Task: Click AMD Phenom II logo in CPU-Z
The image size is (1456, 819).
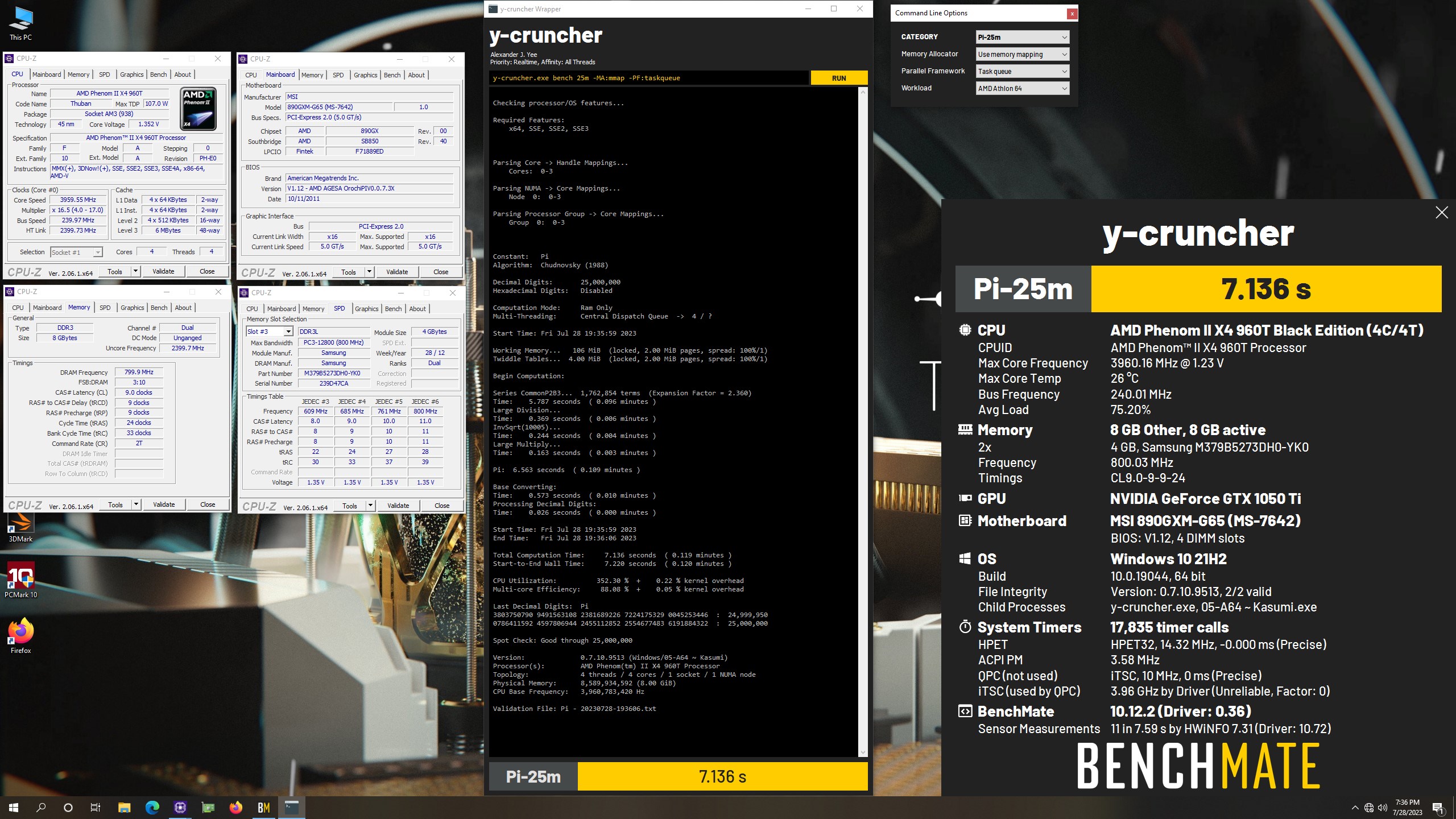Action: (x=198, y=109)
